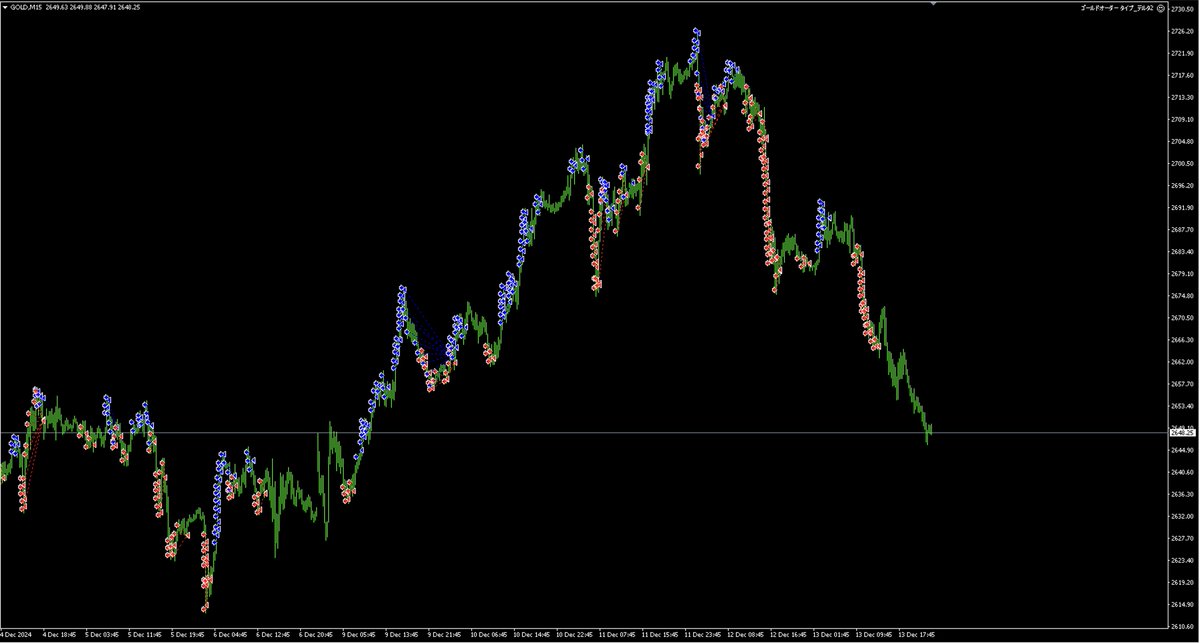Click the 2619.20 price scale value
The width and height of the screenshot is (1200, 643).
pyautogui.click(x=1180, y=582)
